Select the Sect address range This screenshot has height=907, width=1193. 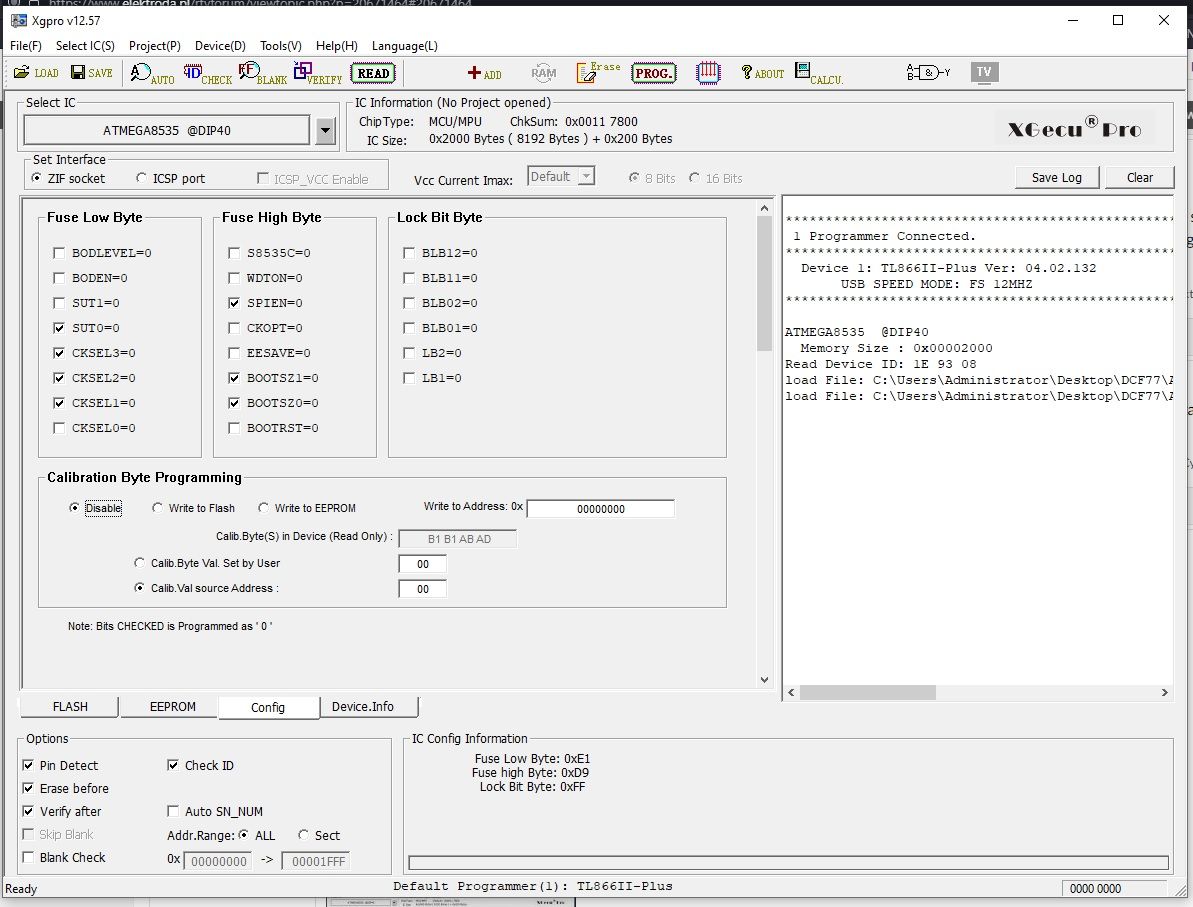point(304,835)
